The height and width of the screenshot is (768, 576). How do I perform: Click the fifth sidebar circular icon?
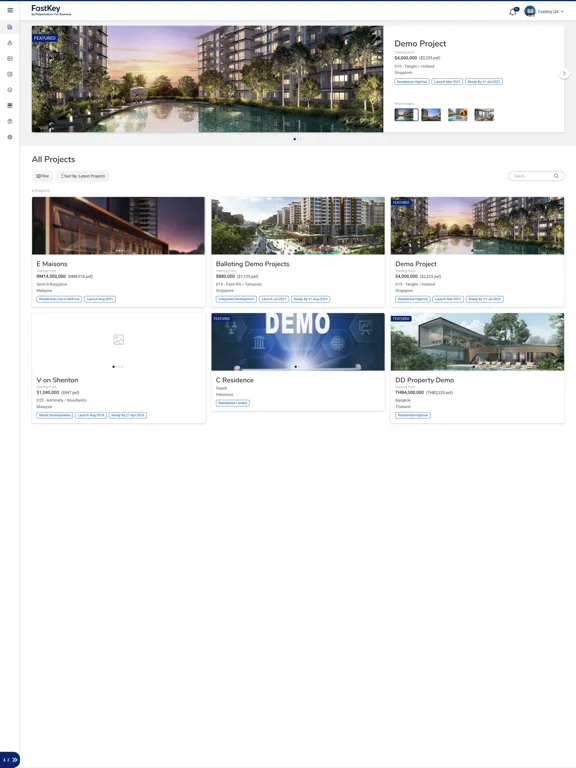[10, 90]
